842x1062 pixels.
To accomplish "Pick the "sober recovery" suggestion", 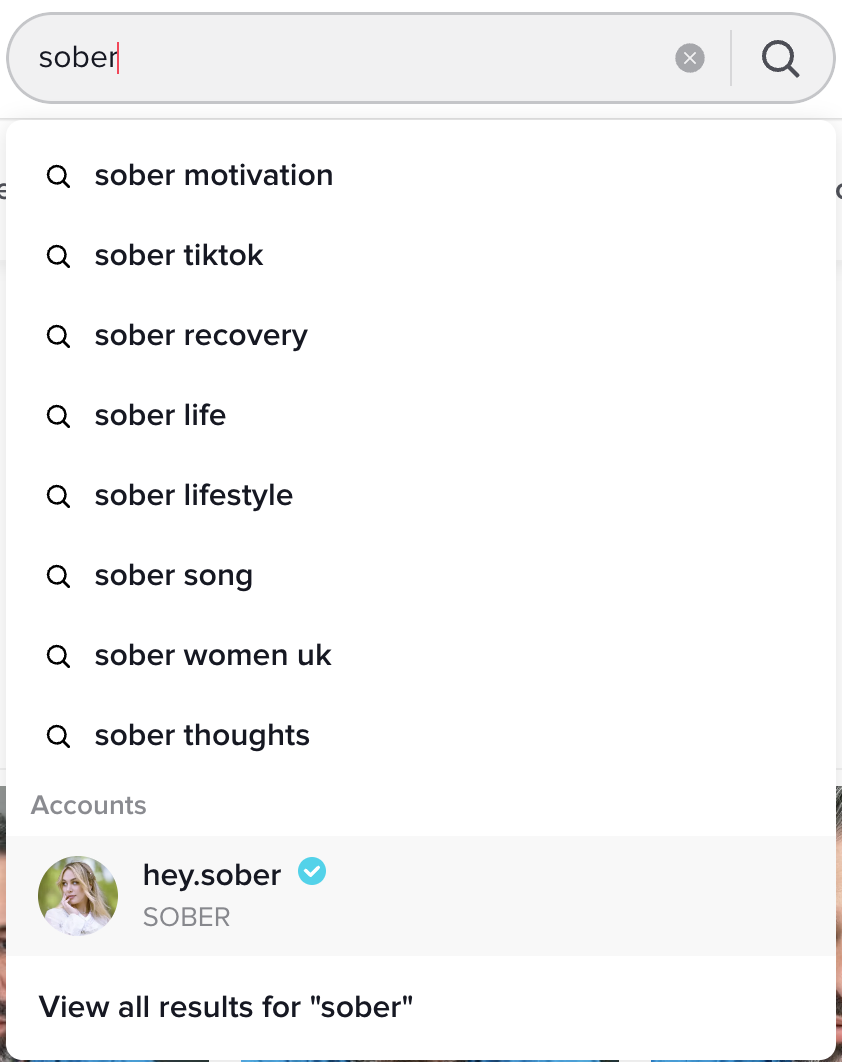I will [x=201, y=335].
